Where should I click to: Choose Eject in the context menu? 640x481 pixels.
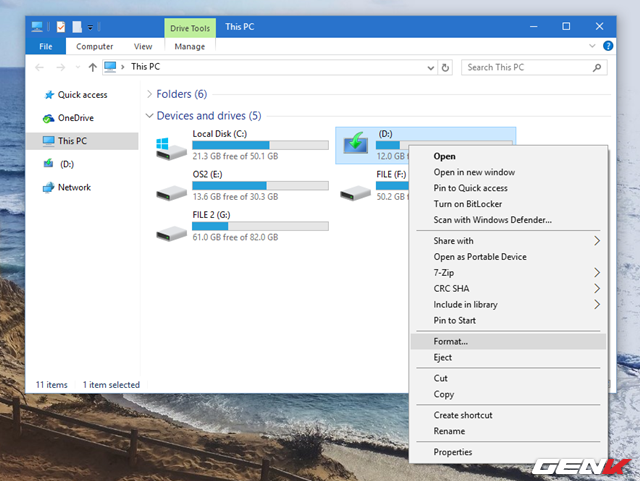tap(508, 357)
